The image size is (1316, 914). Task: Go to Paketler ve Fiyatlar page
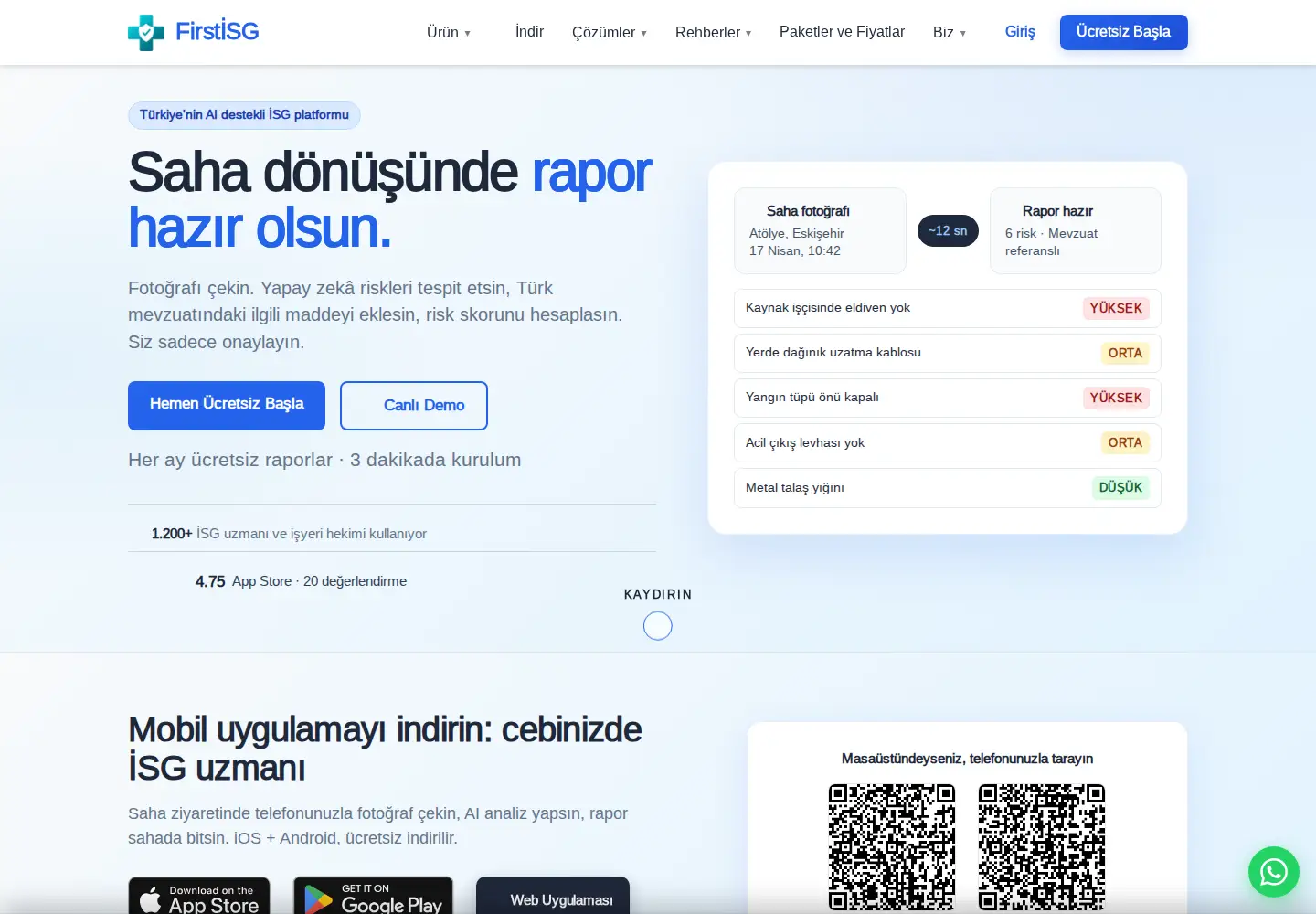pos(842,32)
